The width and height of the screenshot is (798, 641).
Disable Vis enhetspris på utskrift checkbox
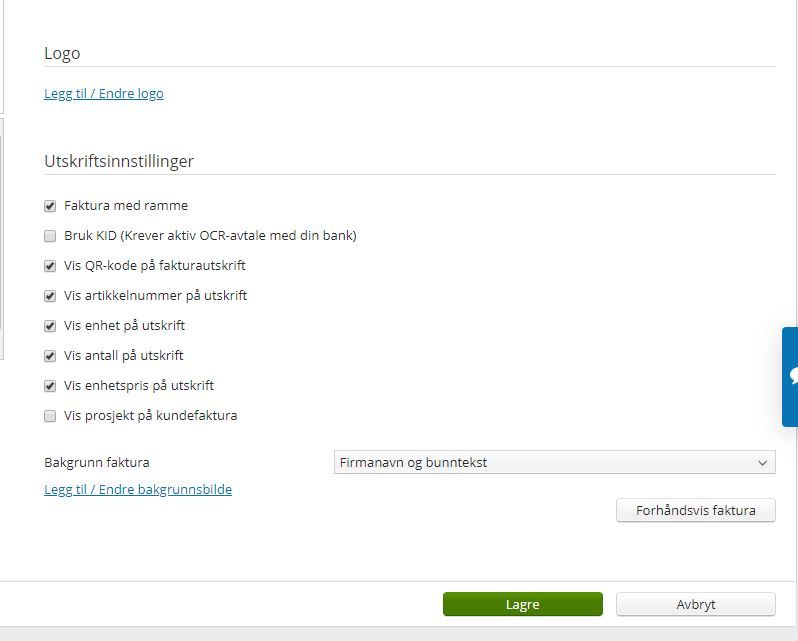[x=50, y=386]
